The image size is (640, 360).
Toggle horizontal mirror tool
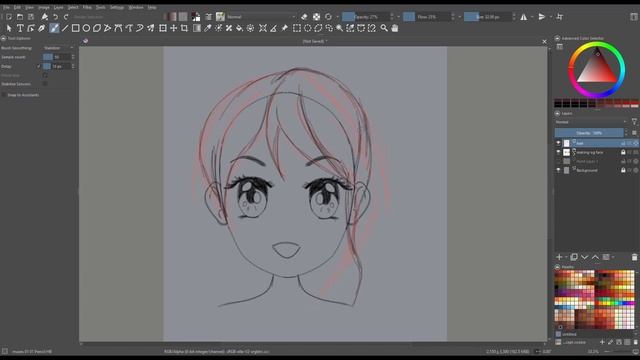pos(524,17)
